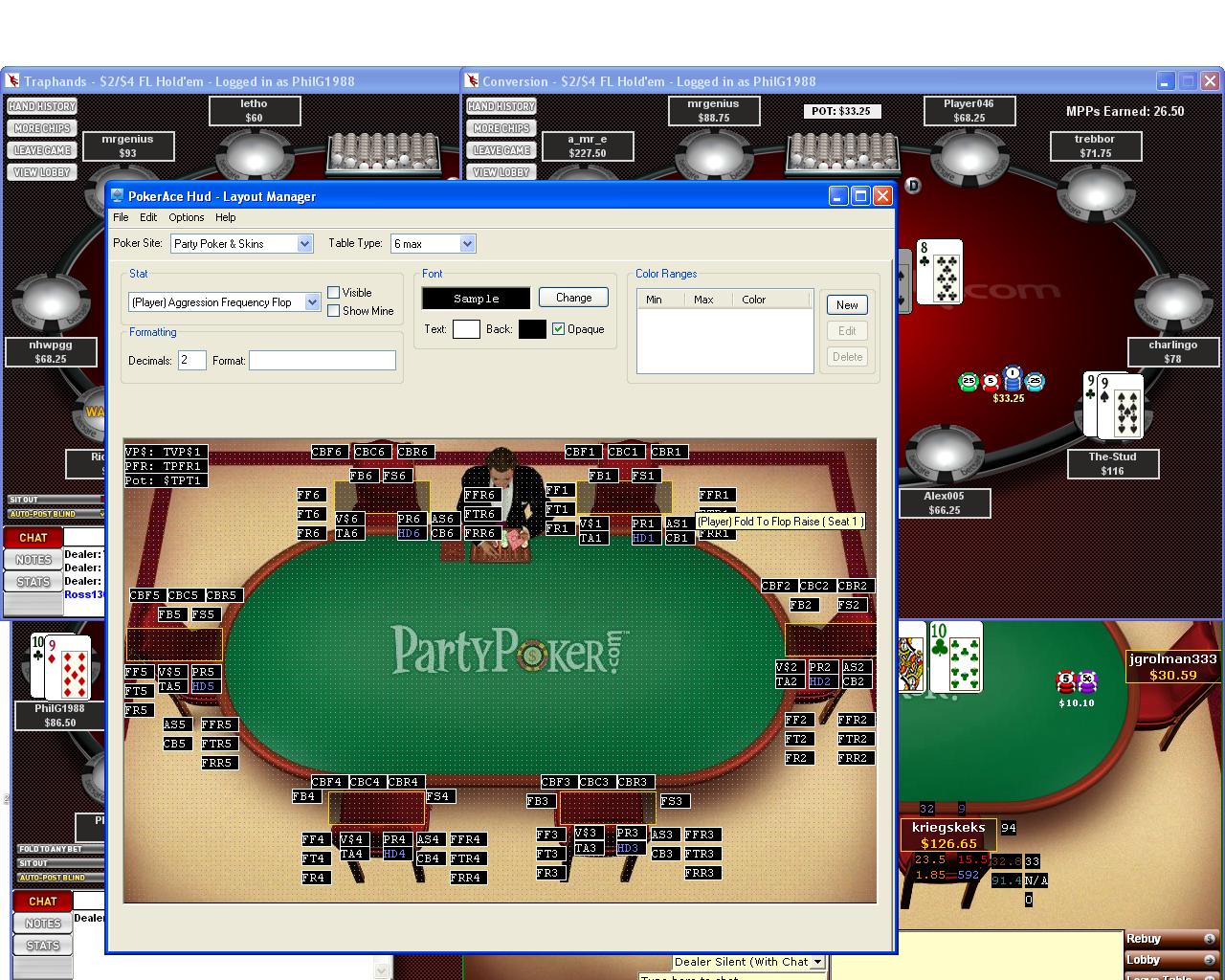Toggle the Show Mine checkbox
This screenshot has height=980, width=1225.
tap(333, 311)
